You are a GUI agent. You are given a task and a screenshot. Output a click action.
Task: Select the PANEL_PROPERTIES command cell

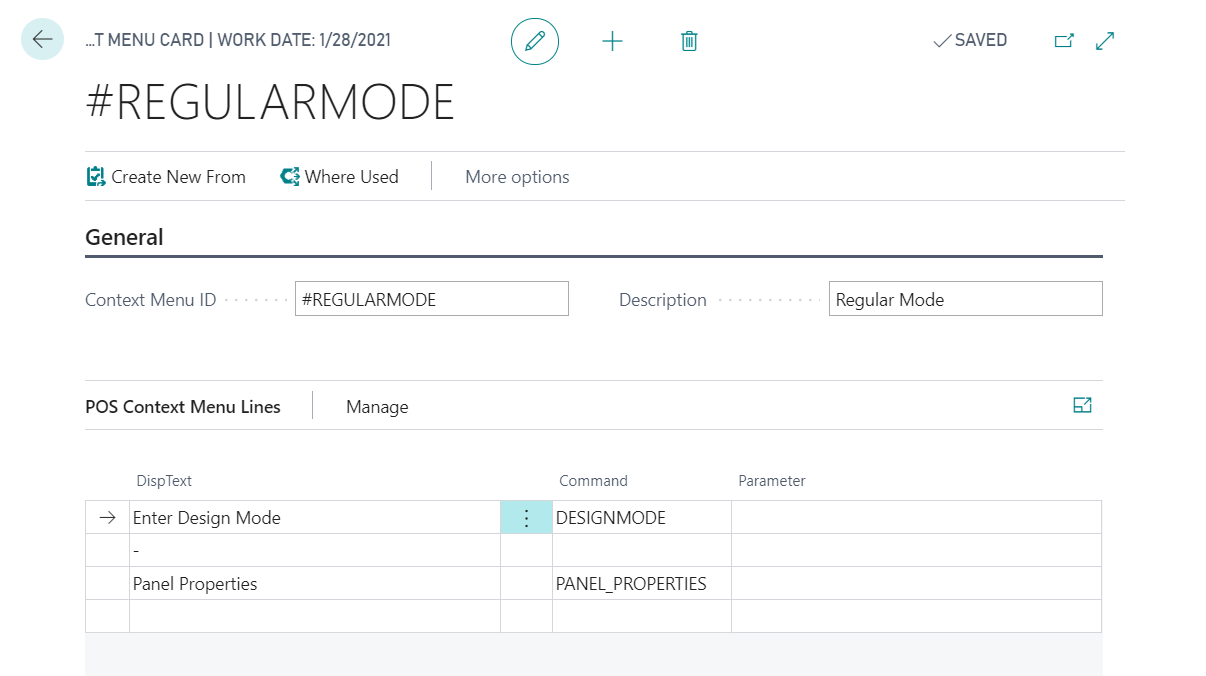tap(640, 584)
